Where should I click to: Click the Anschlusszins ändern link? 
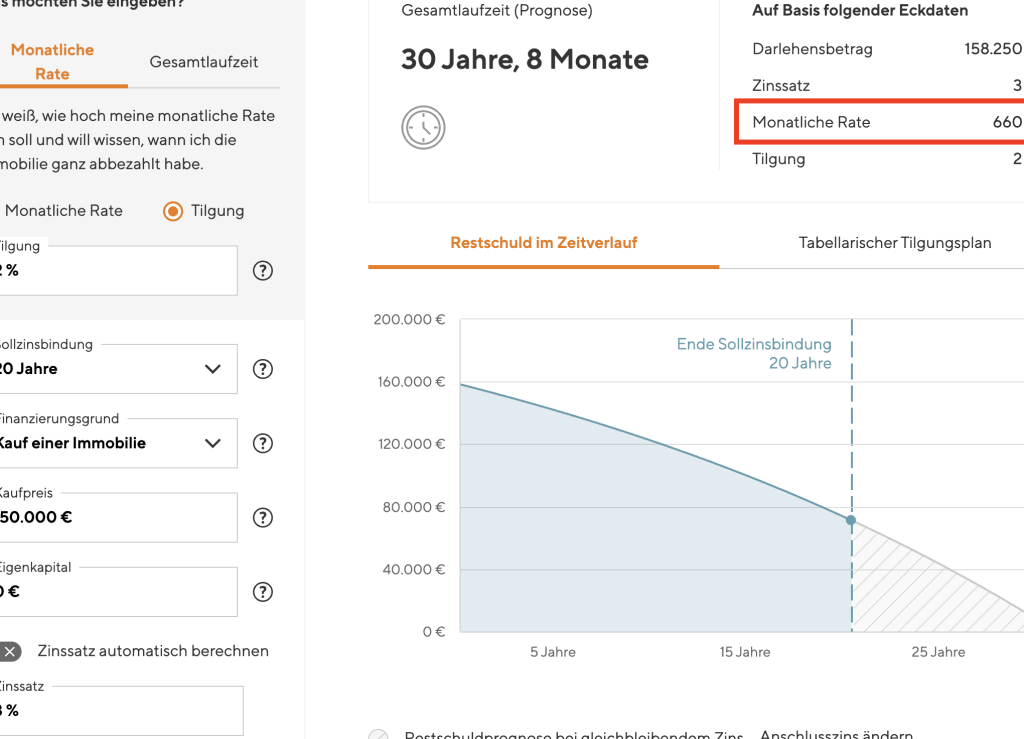point(836,734)
